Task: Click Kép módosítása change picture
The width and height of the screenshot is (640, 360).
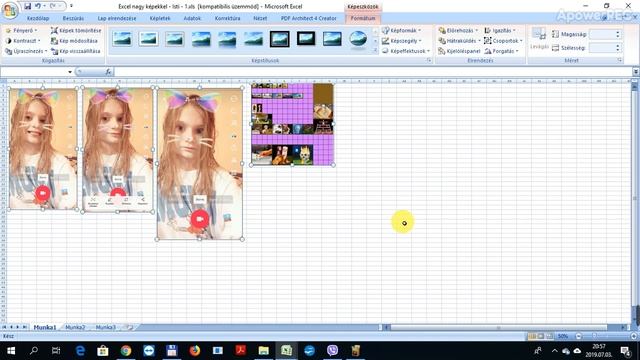Action: coord(74,41)
